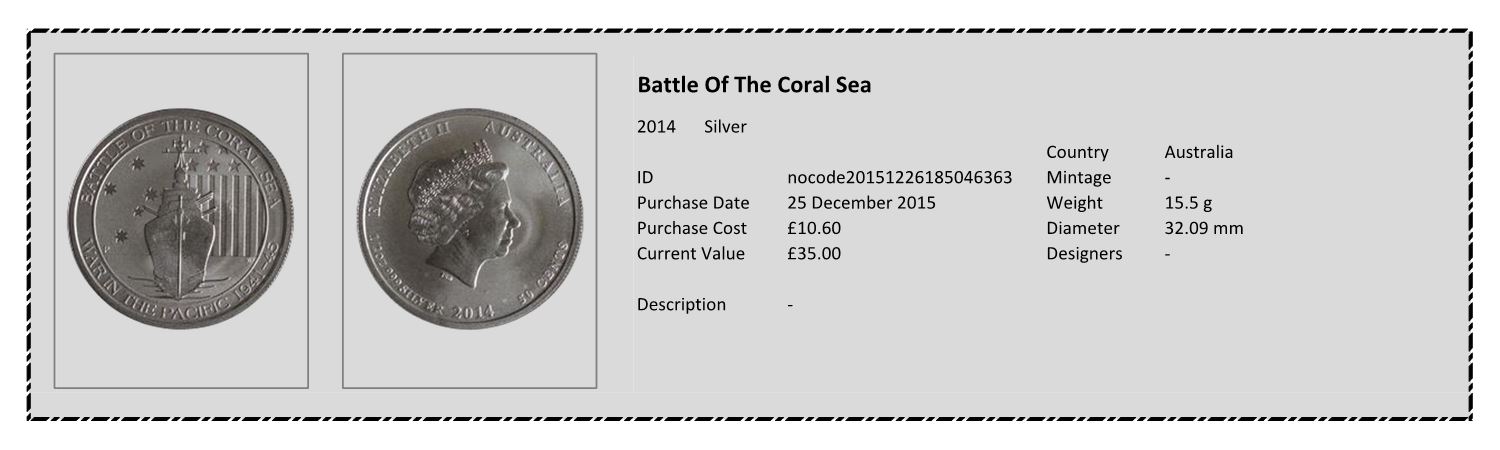Click the Purchase Date label
This screenshot has width=1500, height=450.
click(693, 203)
